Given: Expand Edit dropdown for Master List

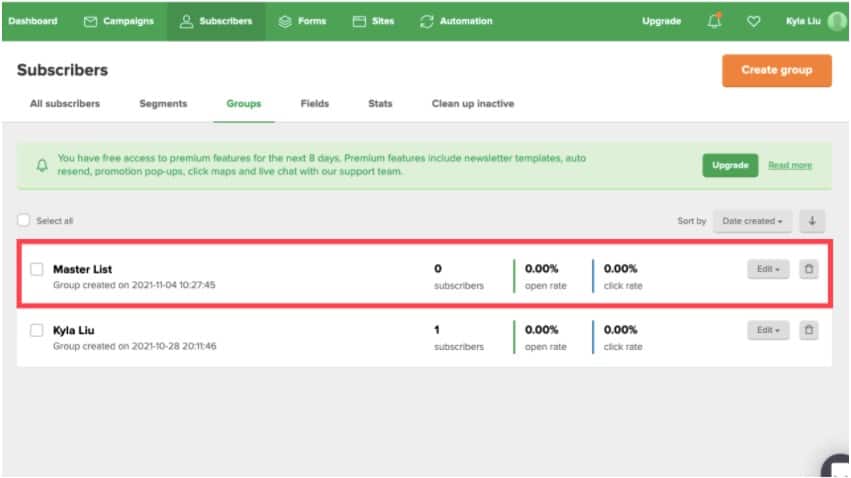Looking at the screenshot, I should click(768, 269).
